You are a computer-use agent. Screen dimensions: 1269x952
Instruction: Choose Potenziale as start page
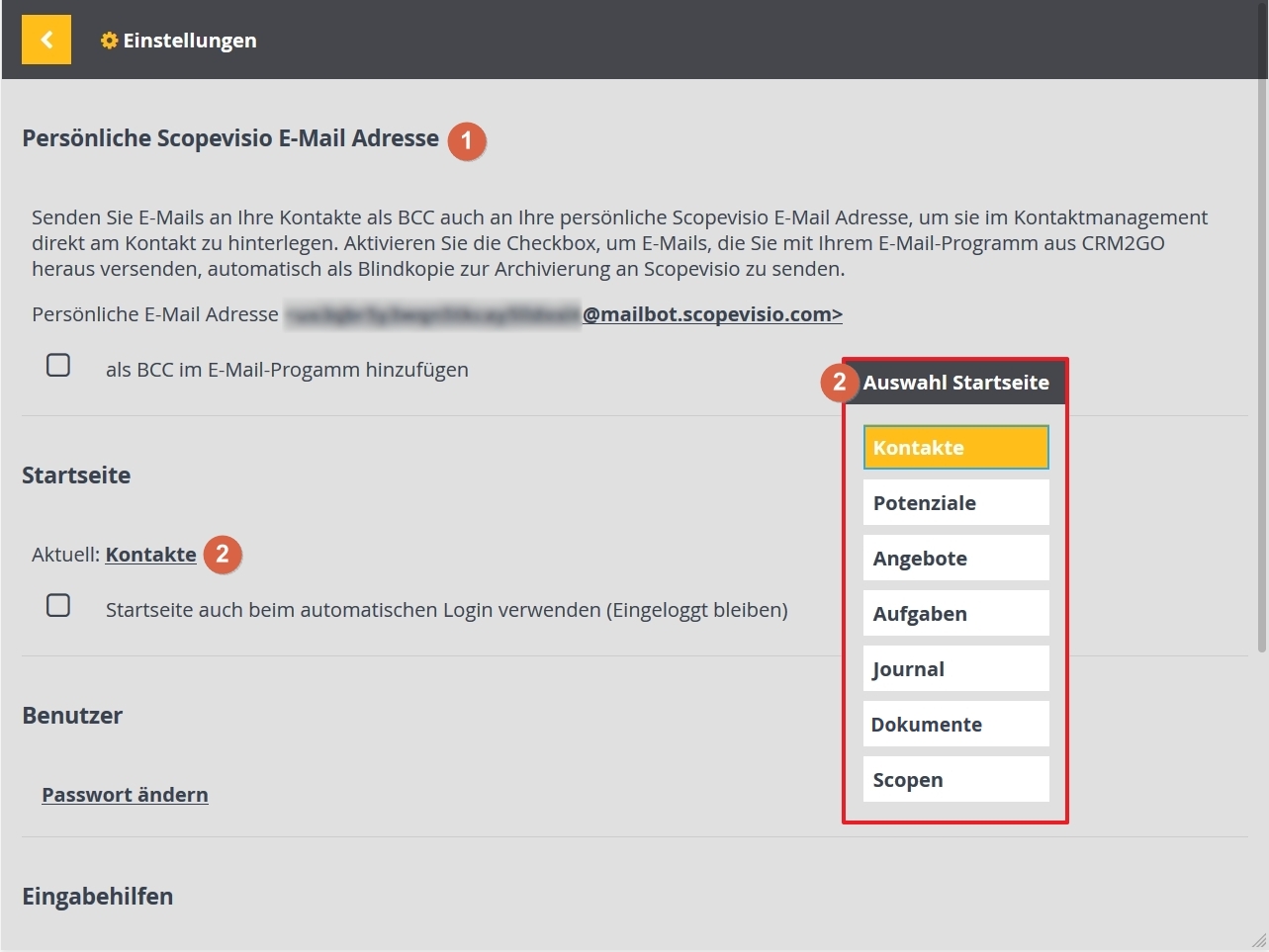point(956,502)
